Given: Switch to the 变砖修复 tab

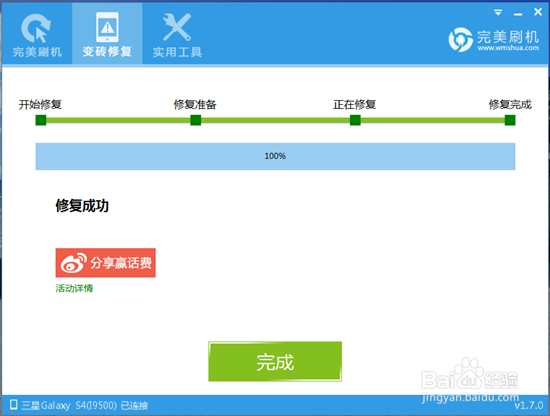Looking at the screenshot, I should pyautogui.click(x=107, y=34).
